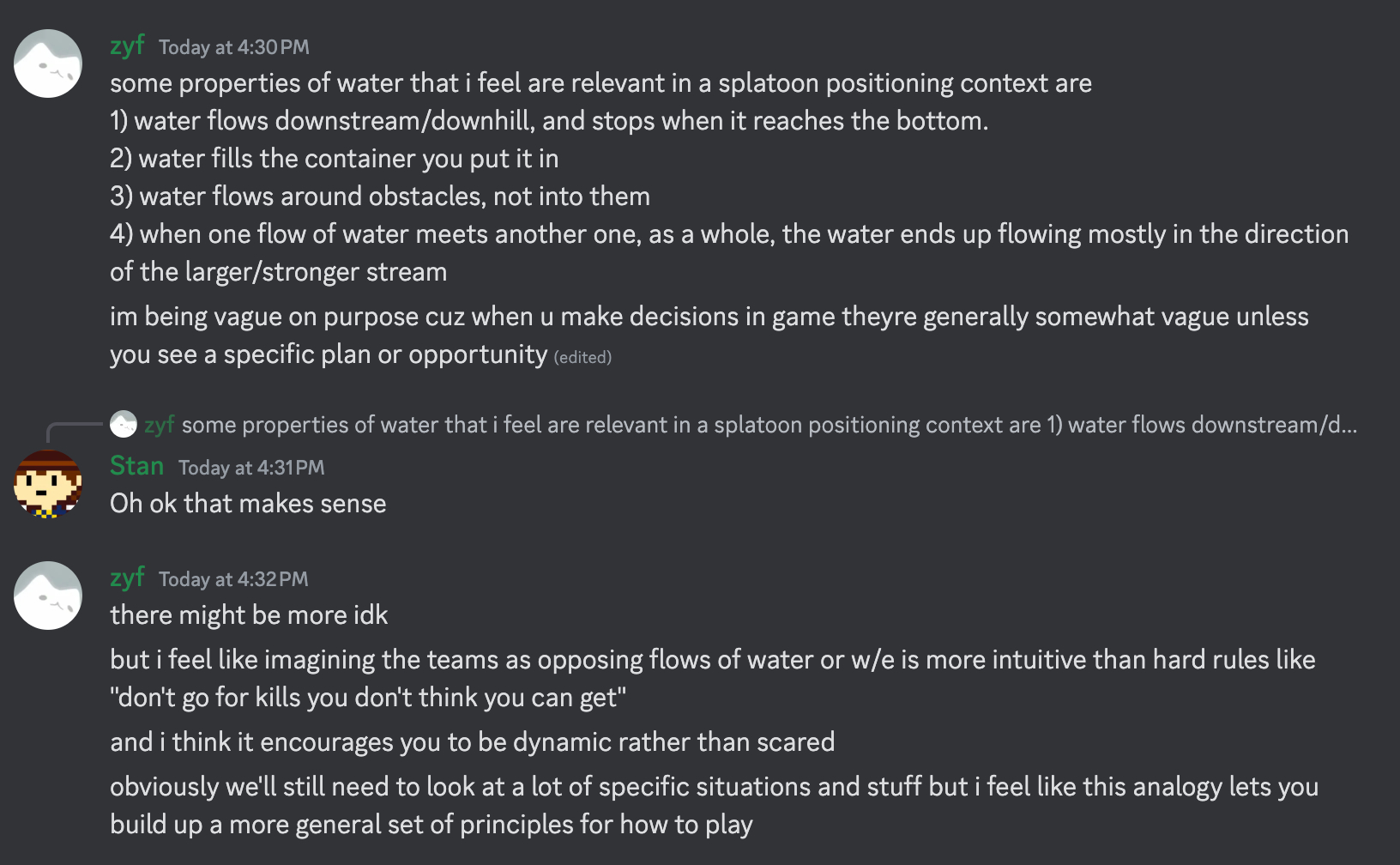1400x865 pixels.
Task: Click the Stan username above his message
Action: click(x=136, y=466)
